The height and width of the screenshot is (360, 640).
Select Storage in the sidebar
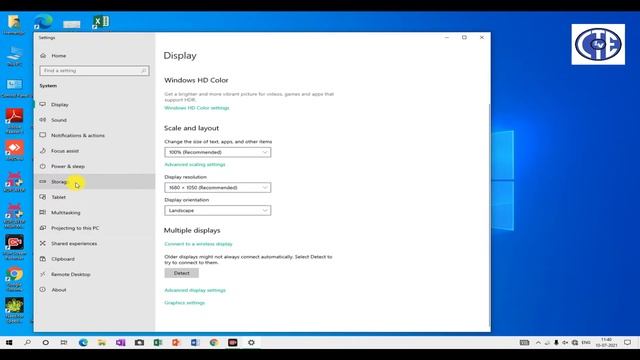click(x=95, y=182)
